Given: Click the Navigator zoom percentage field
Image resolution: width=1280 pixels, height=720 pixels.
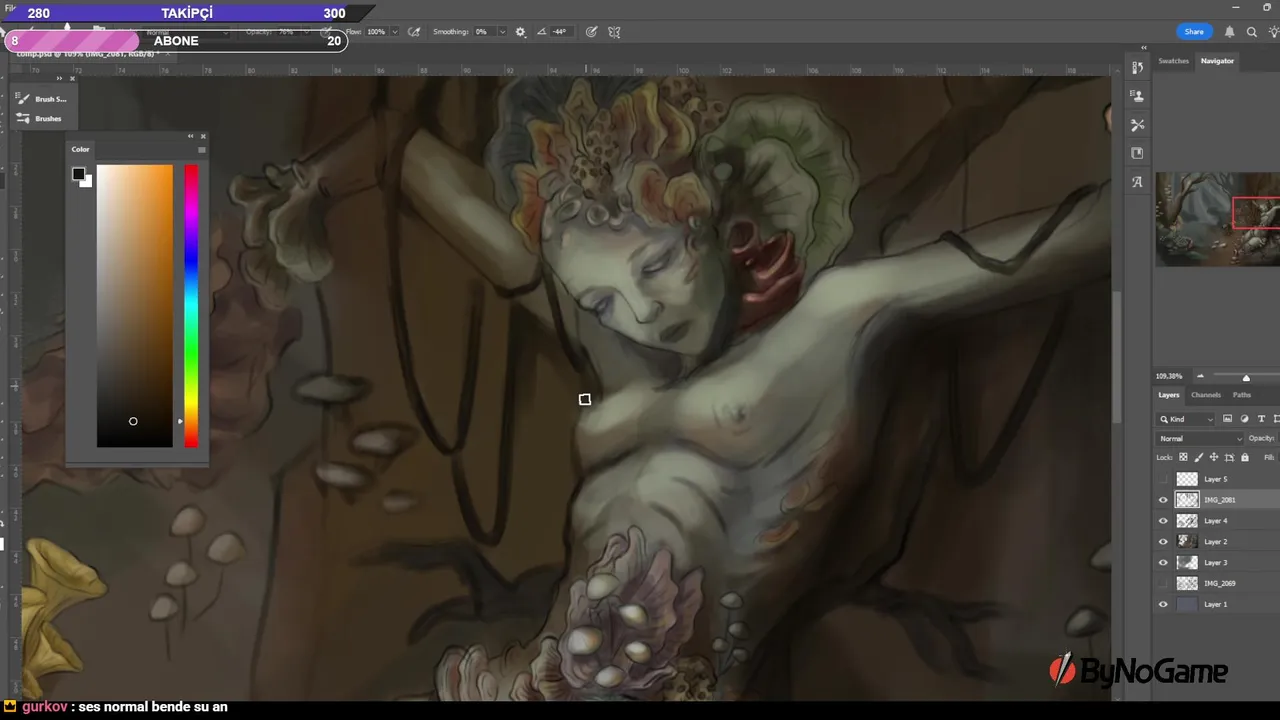Looking at the screenshot, I should [x=1169, y=377].
